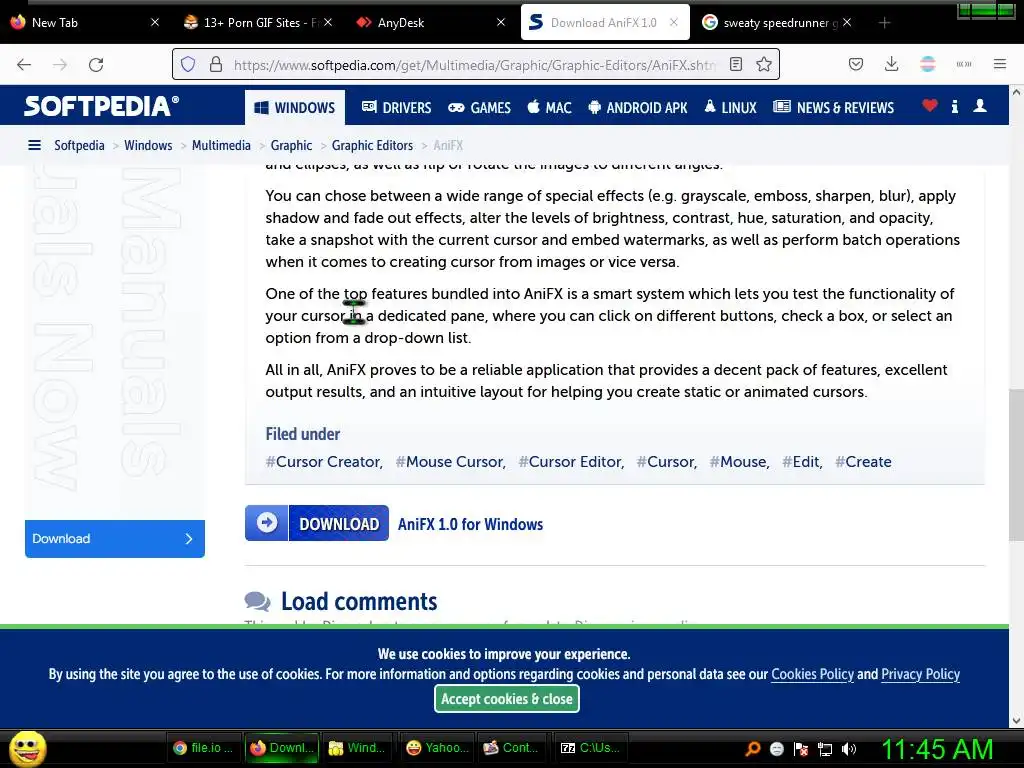
Task: Toggle reader view in address bar
Action: (736, 64)
